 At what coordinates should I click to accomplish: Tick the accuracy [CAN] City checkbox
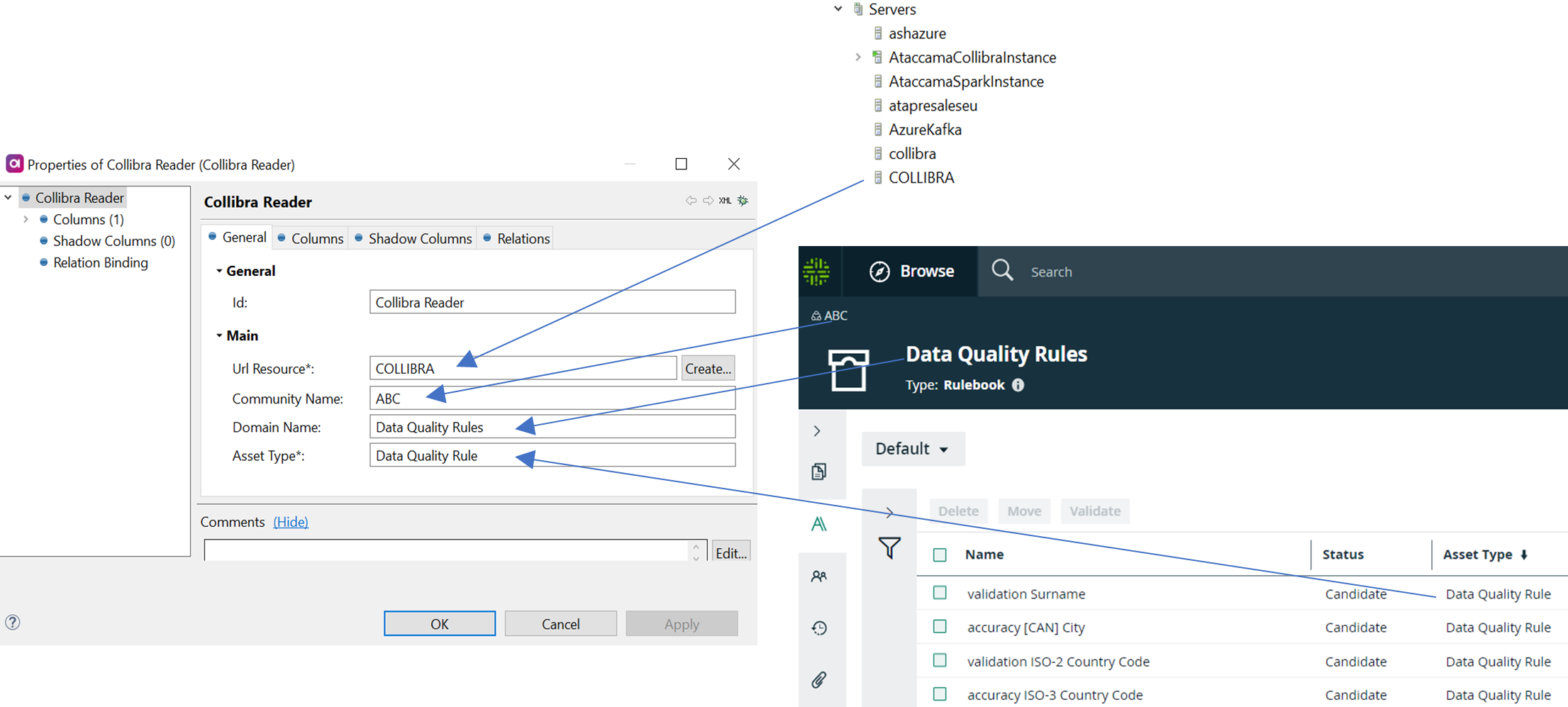(x=940, y=627)
